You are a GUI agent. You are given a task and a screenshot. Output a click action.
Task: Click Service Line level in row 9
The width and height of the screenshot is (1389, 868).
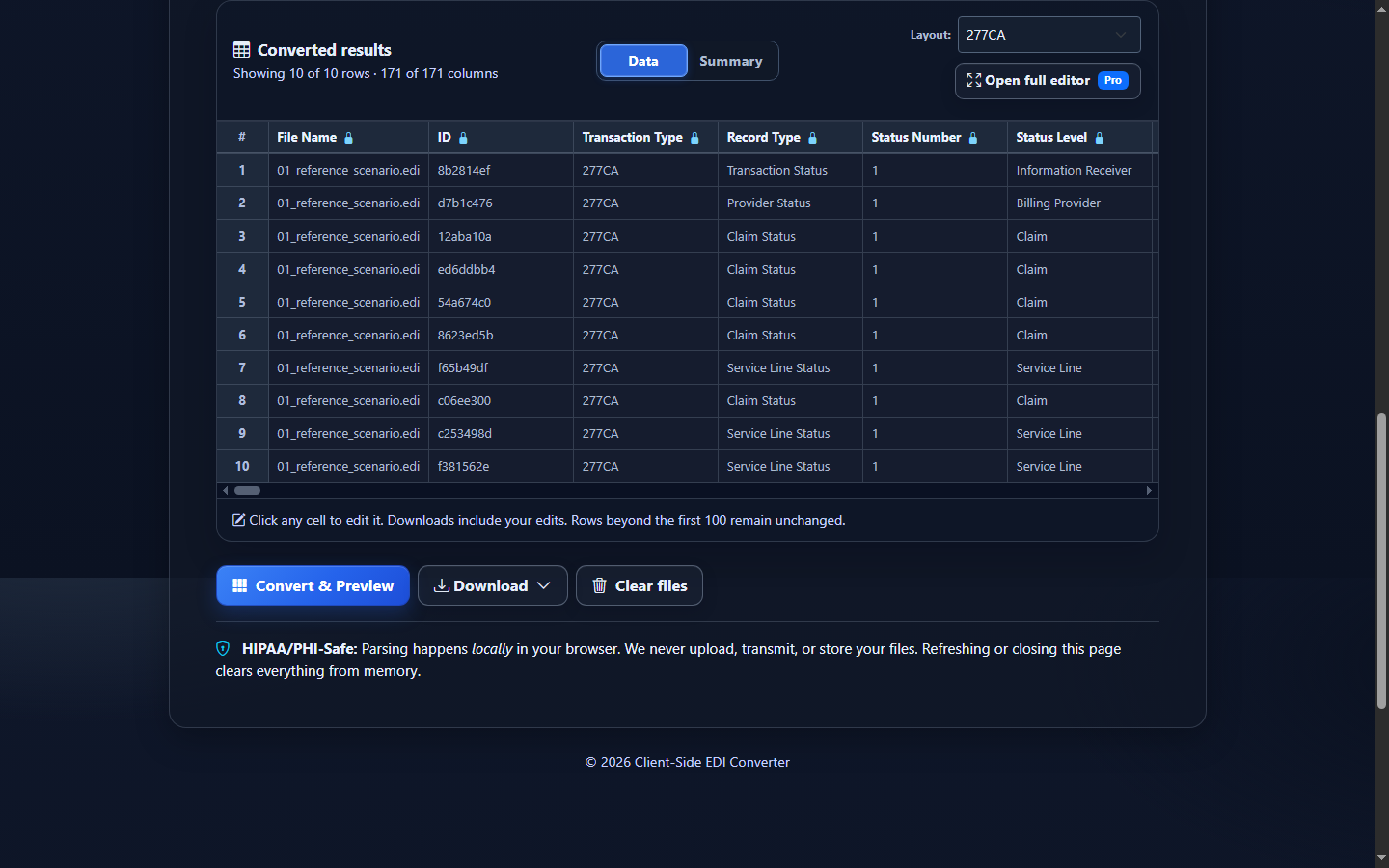[x=1079, y=433]
